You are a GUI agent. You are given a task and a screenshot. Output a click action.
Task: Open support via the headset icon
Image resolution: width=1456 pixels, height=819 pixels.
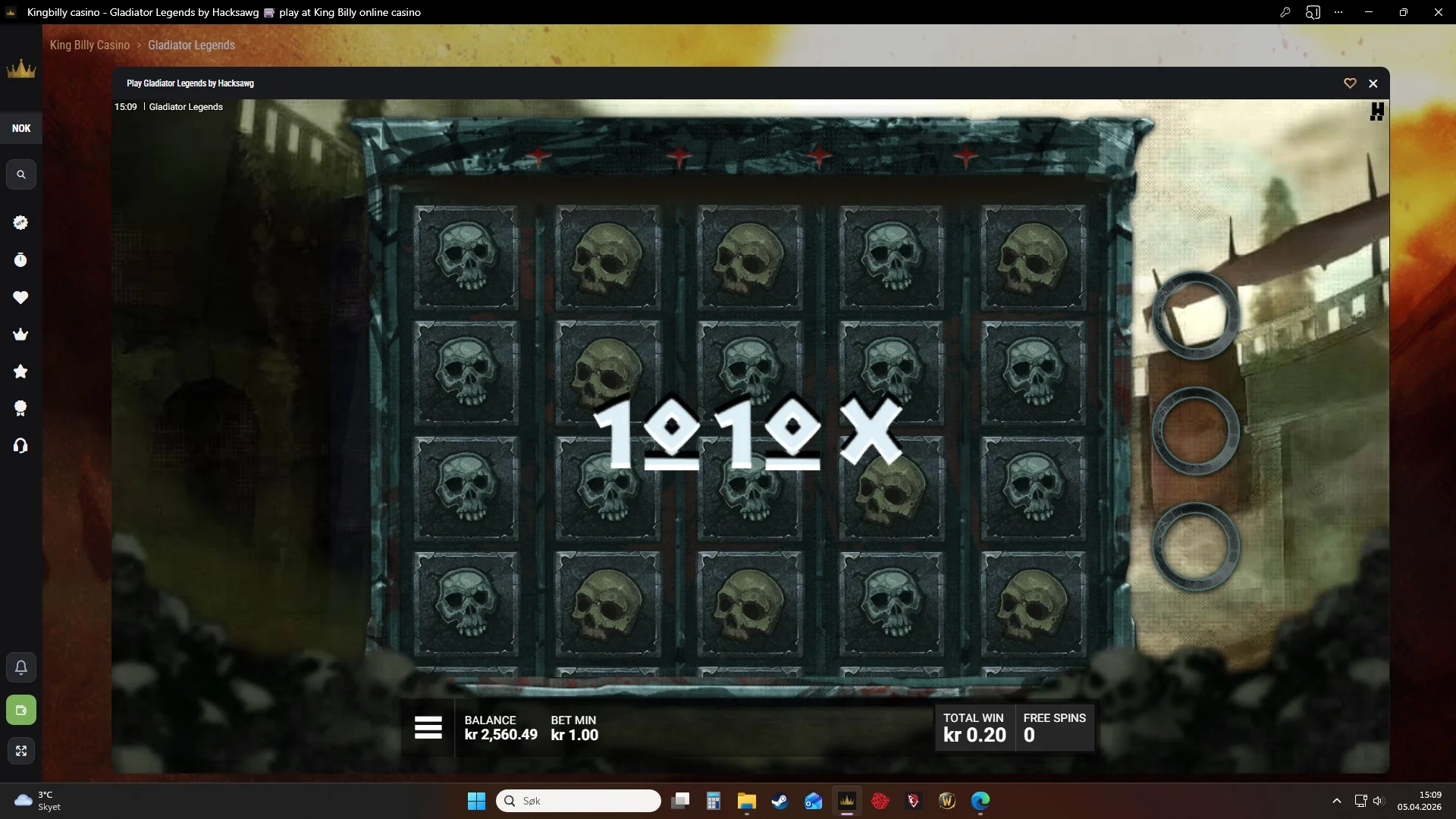(x=20, y=446)
